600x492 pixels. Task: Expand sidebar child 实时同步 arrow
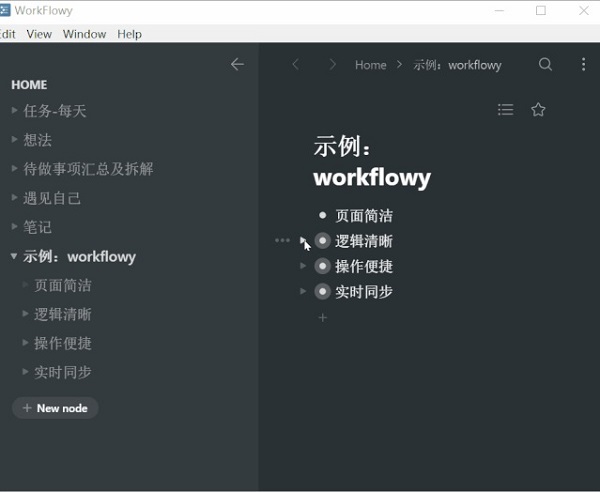click(x=25, y=371)
